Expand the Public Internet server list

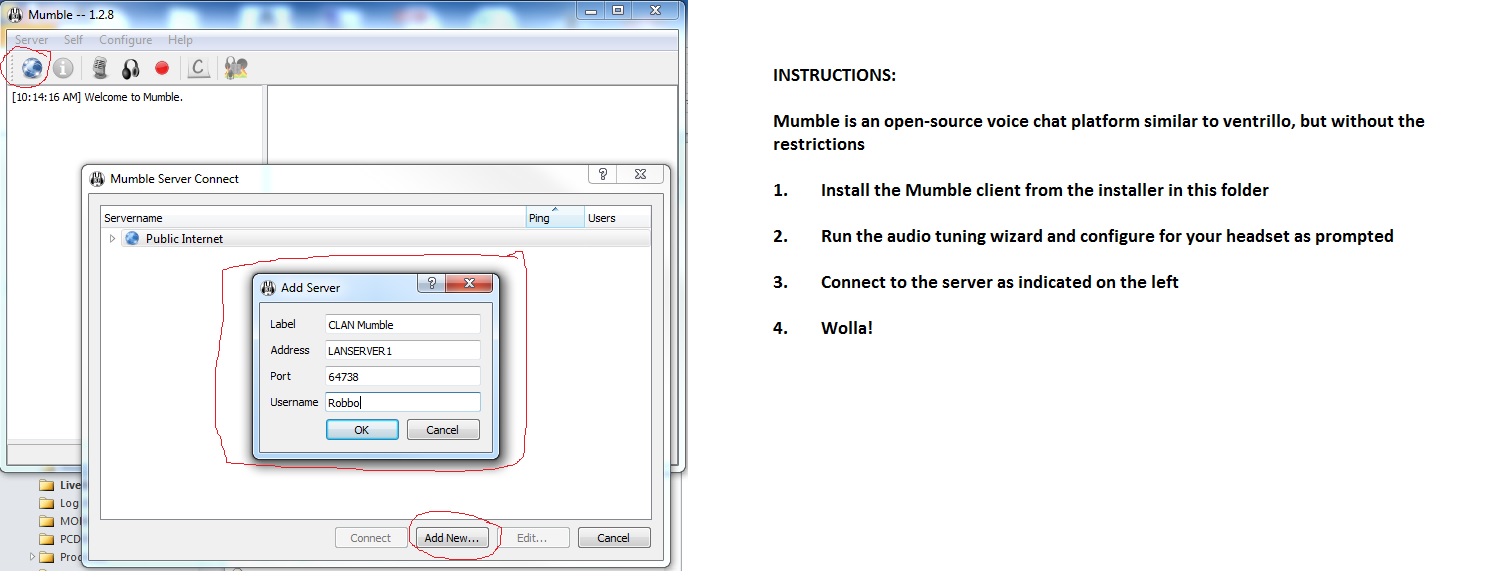[x=112, y=239]
